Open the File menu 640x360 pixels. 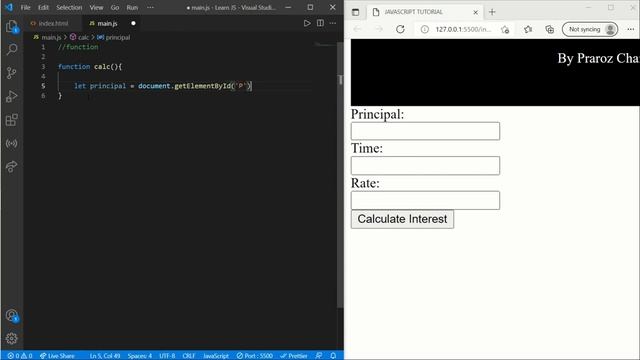coord(25,7)
